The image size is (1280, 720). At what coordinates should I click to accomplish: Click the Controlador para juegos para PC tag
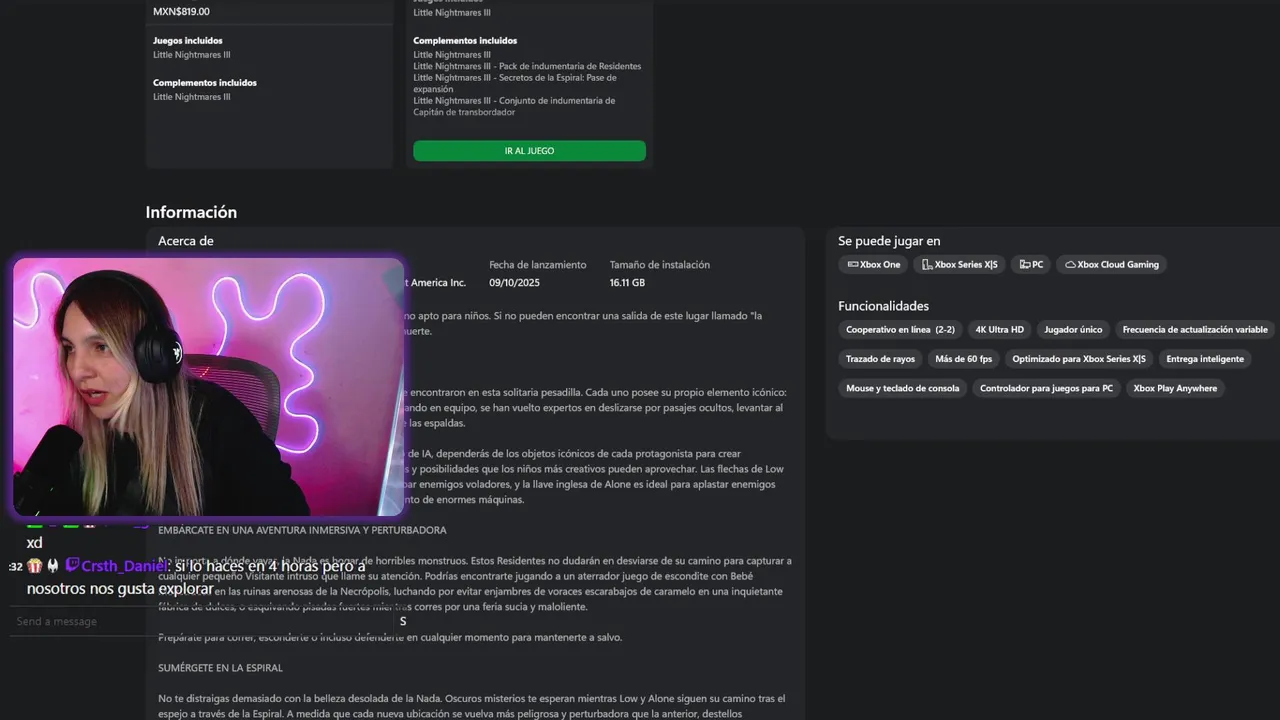click(x=1046, y=388)
